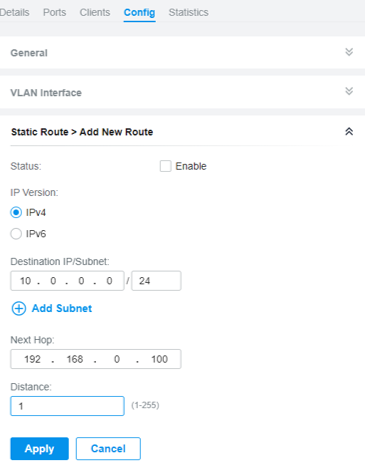Image resolution: width=365 pixels, height=474 pixels.
Task: Click the plus icon beside Add Subnet
Action: 19,308
